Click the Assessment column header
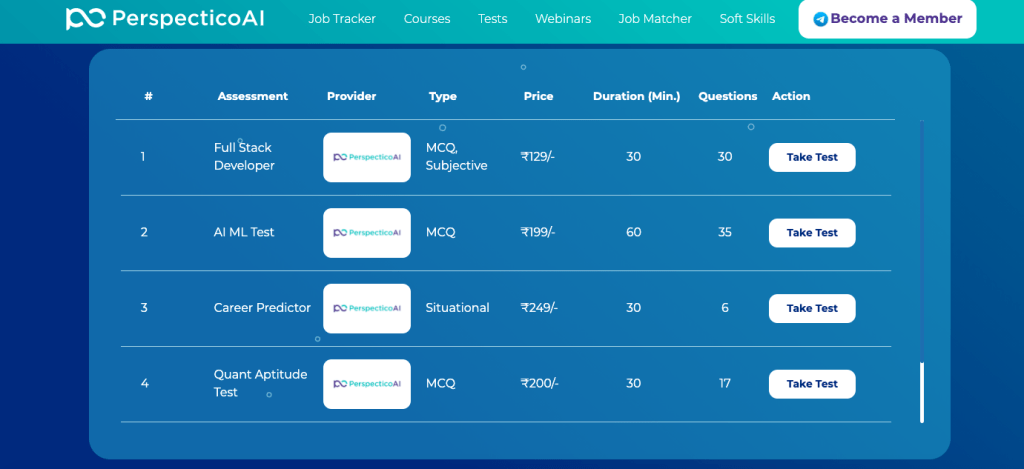 coord(253,96)
